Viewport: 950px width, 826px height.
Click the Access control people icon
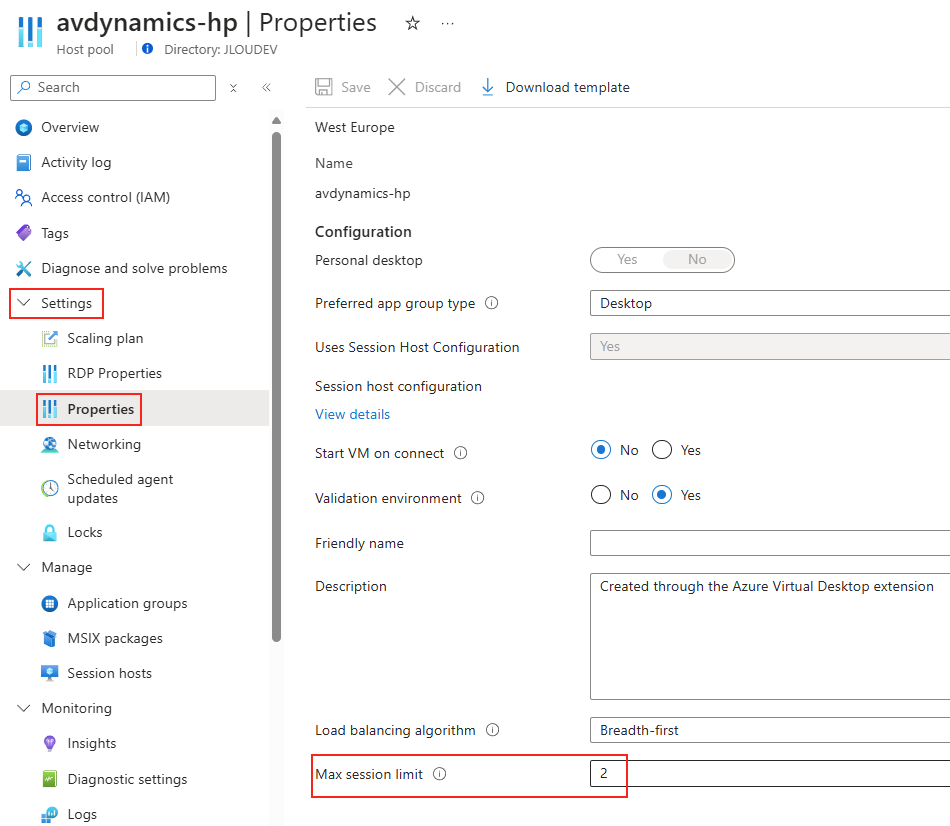(x=24, y=198)
